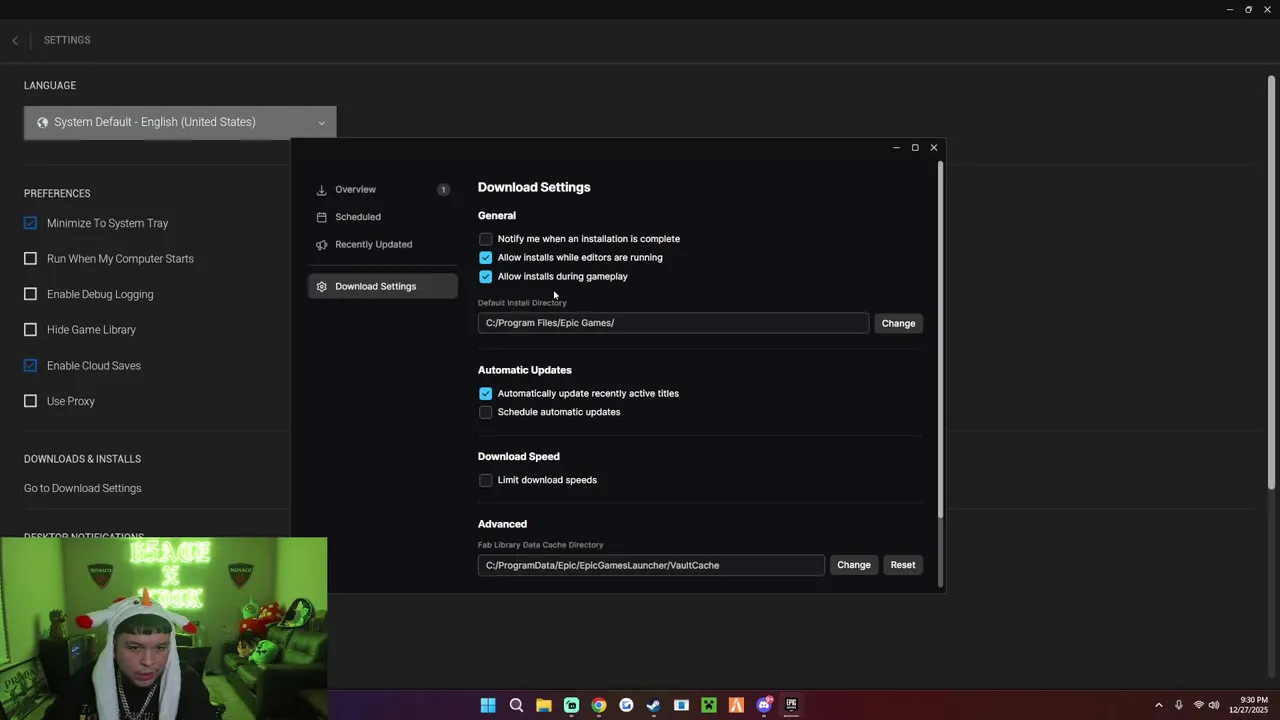Enable Run When My Computer Starts
Viewport: 1280px width, 720px height.
coord(30,259)
